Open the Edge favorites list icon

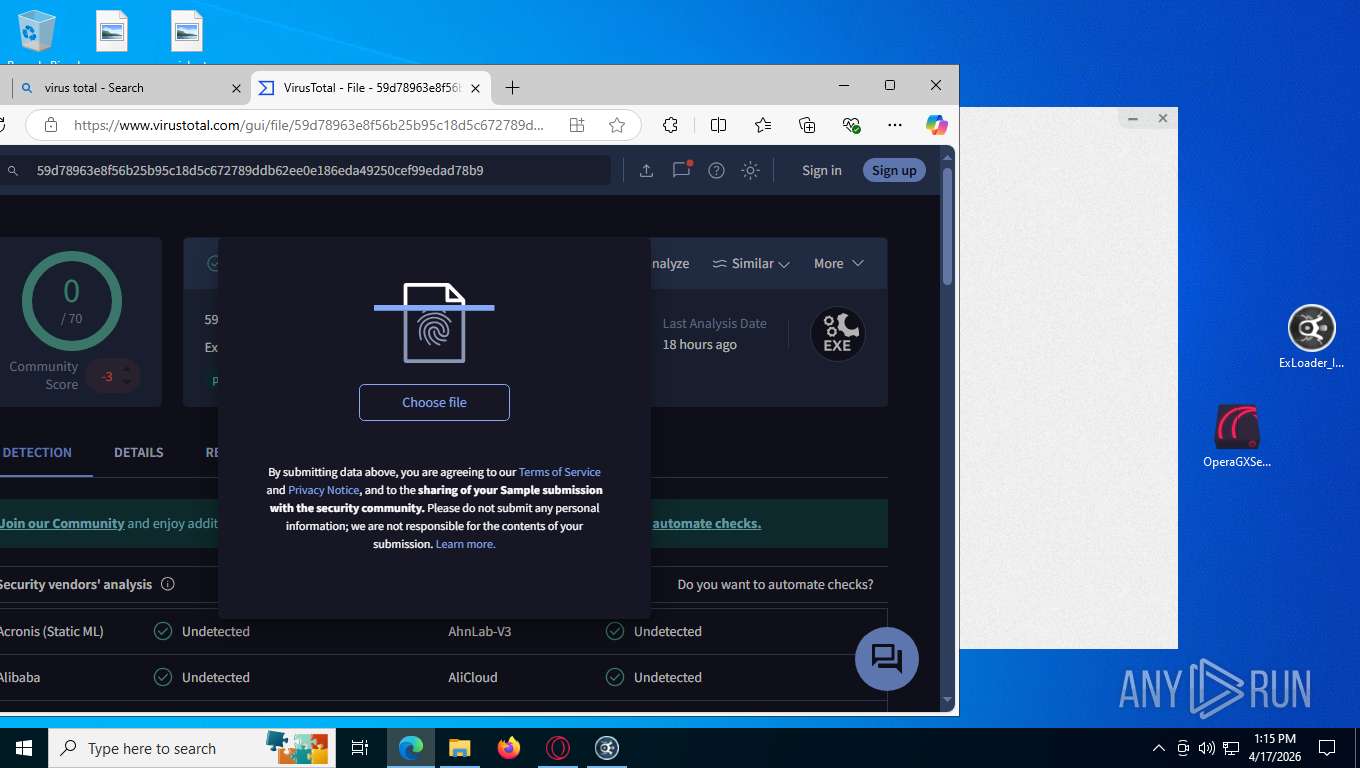(763, 125)
